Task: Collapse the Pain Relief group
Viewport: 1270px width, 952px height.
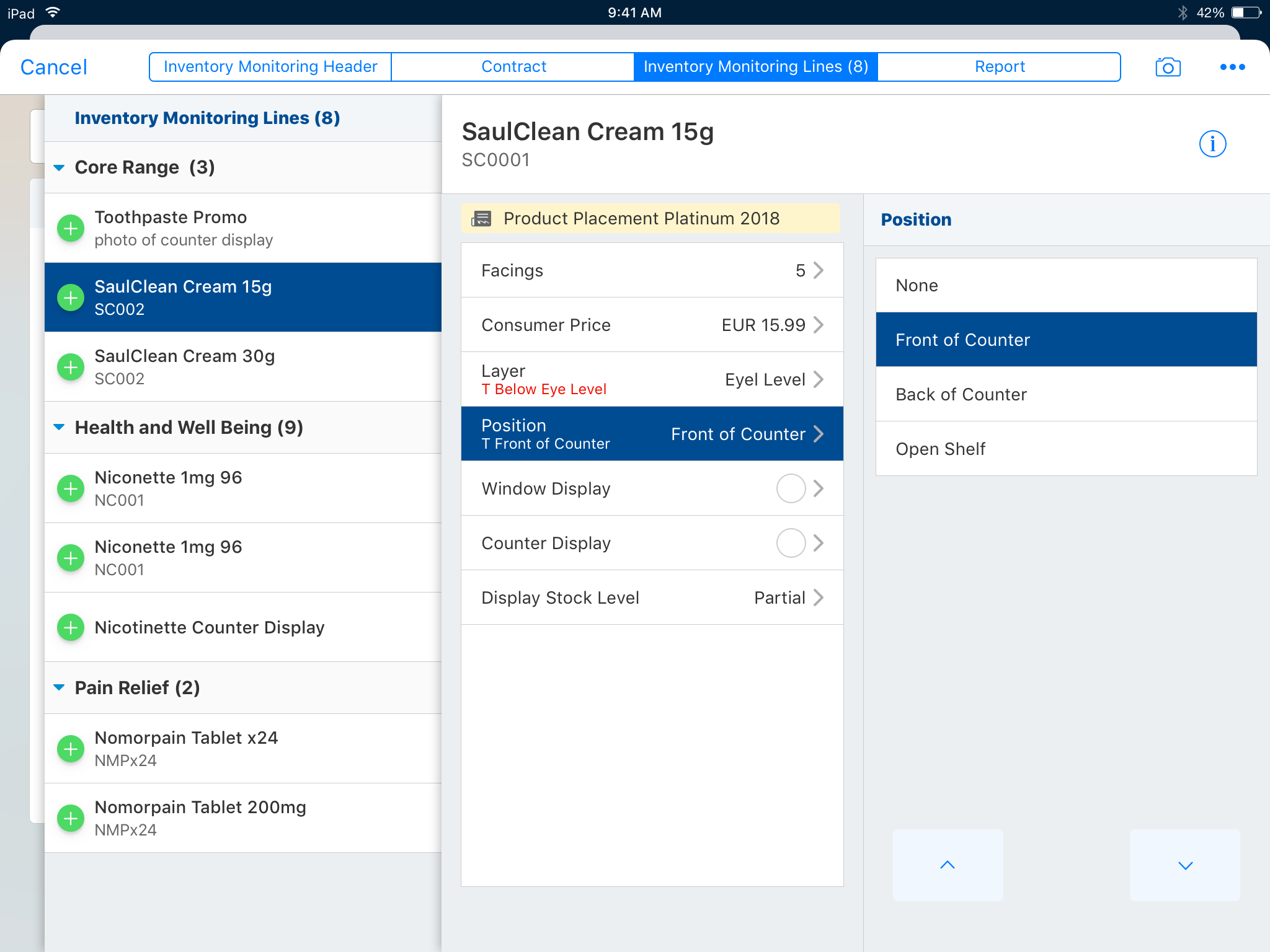Action: tap(60, 687)
